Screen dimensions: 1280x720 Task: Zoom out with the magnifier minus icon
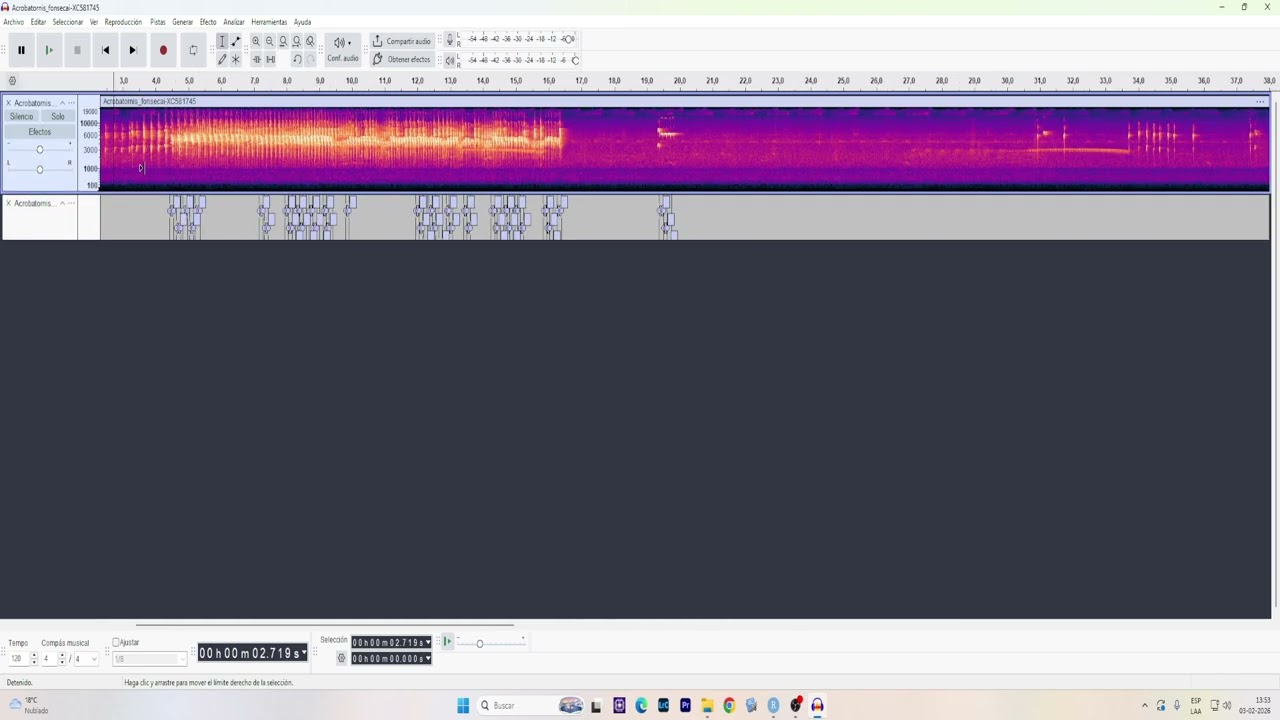(269, 41)
